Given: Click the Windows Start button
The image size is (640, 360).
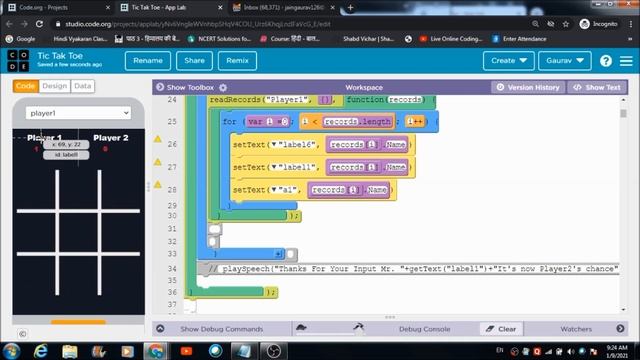Looking at the screenshot, I should coord(11,351).
